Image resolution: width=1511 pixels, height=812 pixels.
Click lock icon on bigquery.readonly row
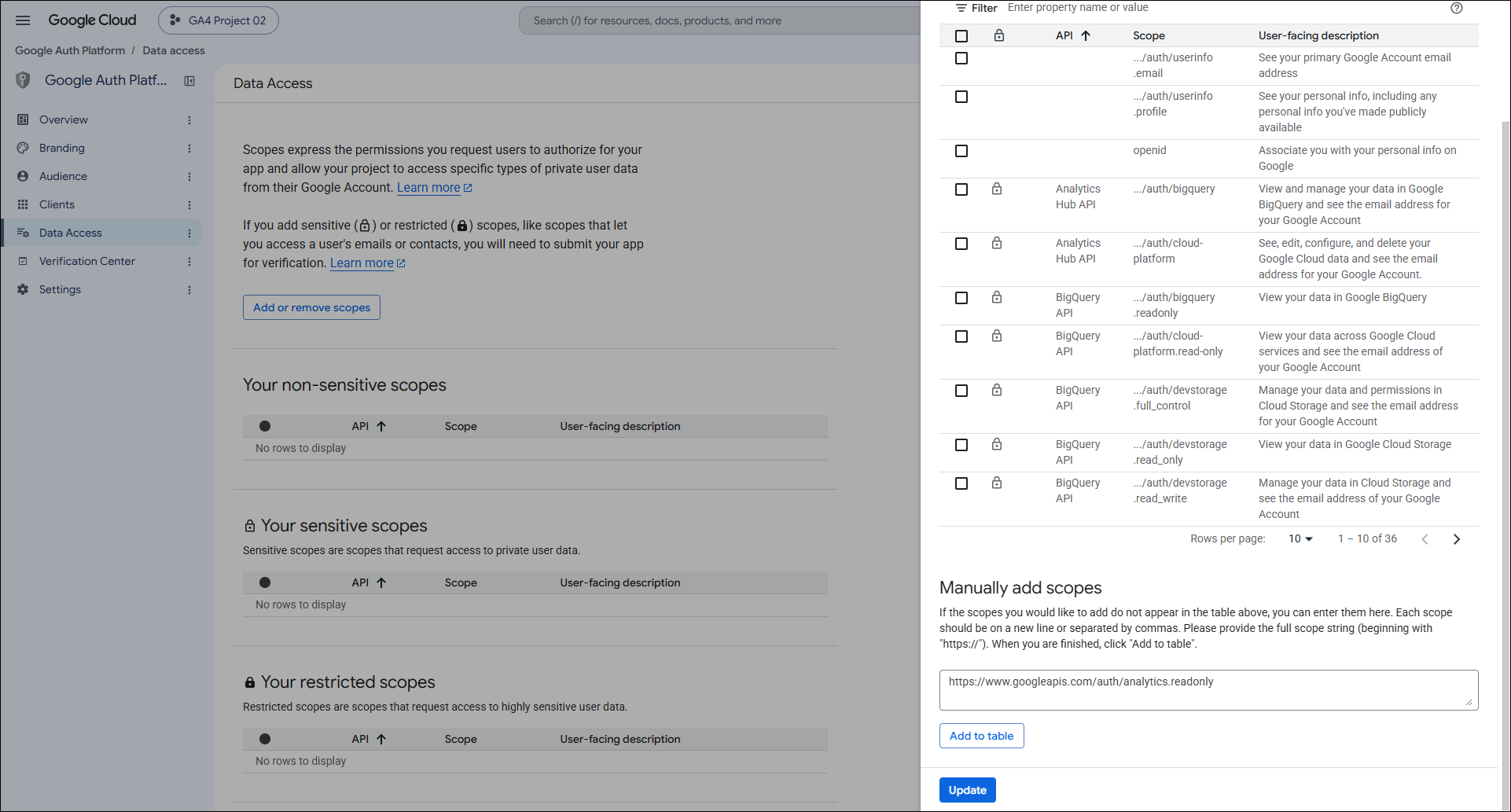click(x=997, y=297)
